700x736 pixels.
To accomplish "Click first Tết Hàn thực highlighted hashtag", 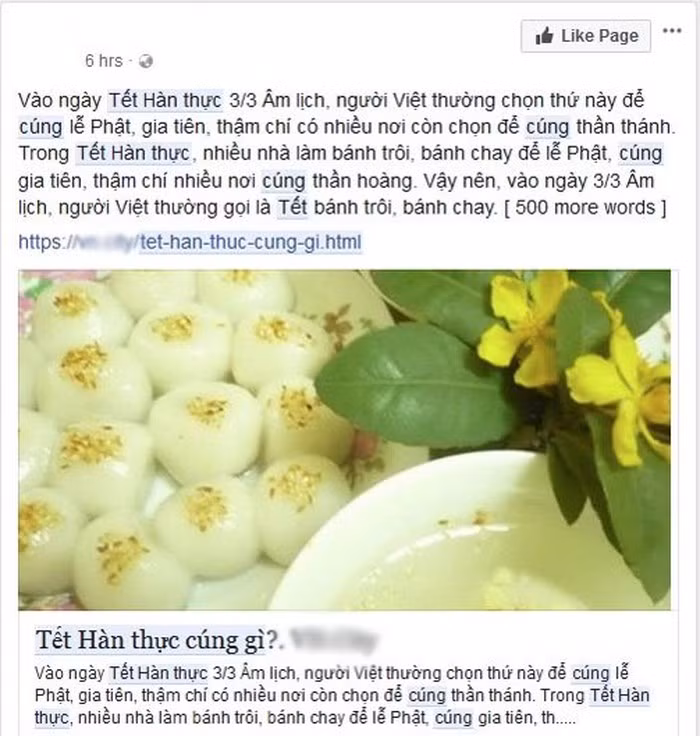I will [165, 100].
